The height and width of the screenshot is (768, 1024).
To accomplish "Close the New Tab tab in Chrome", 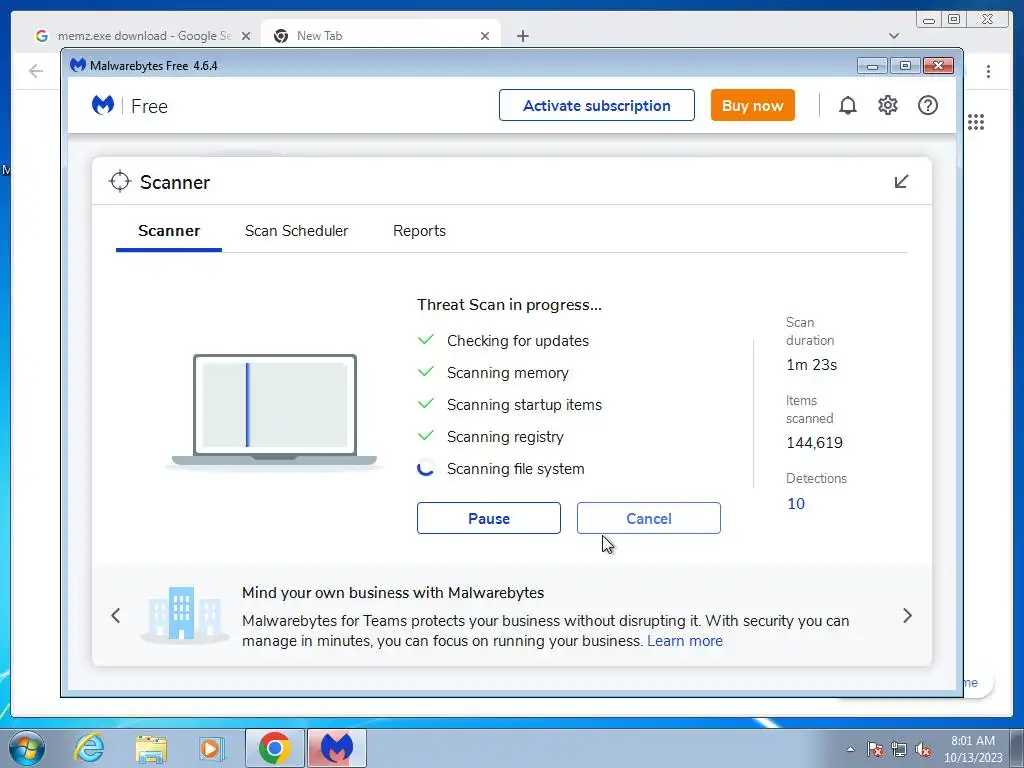I will 485,36.
